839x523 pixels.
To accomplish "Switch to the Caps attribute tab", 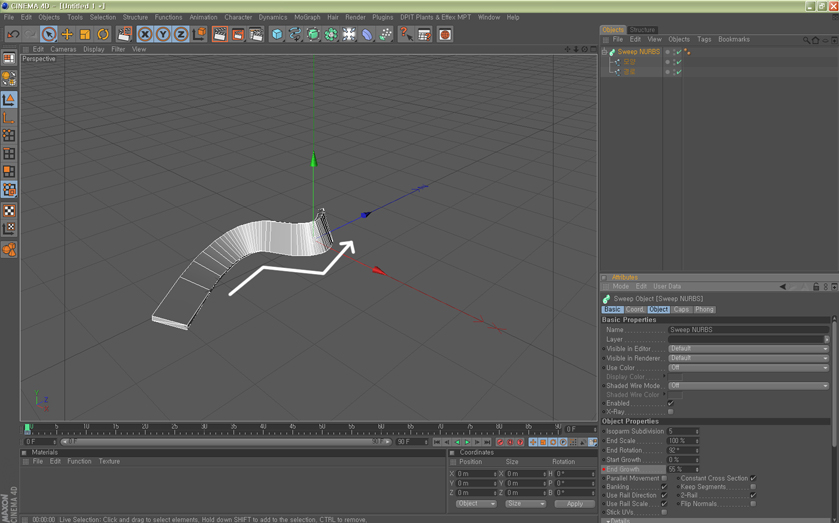I will point(681,309).
